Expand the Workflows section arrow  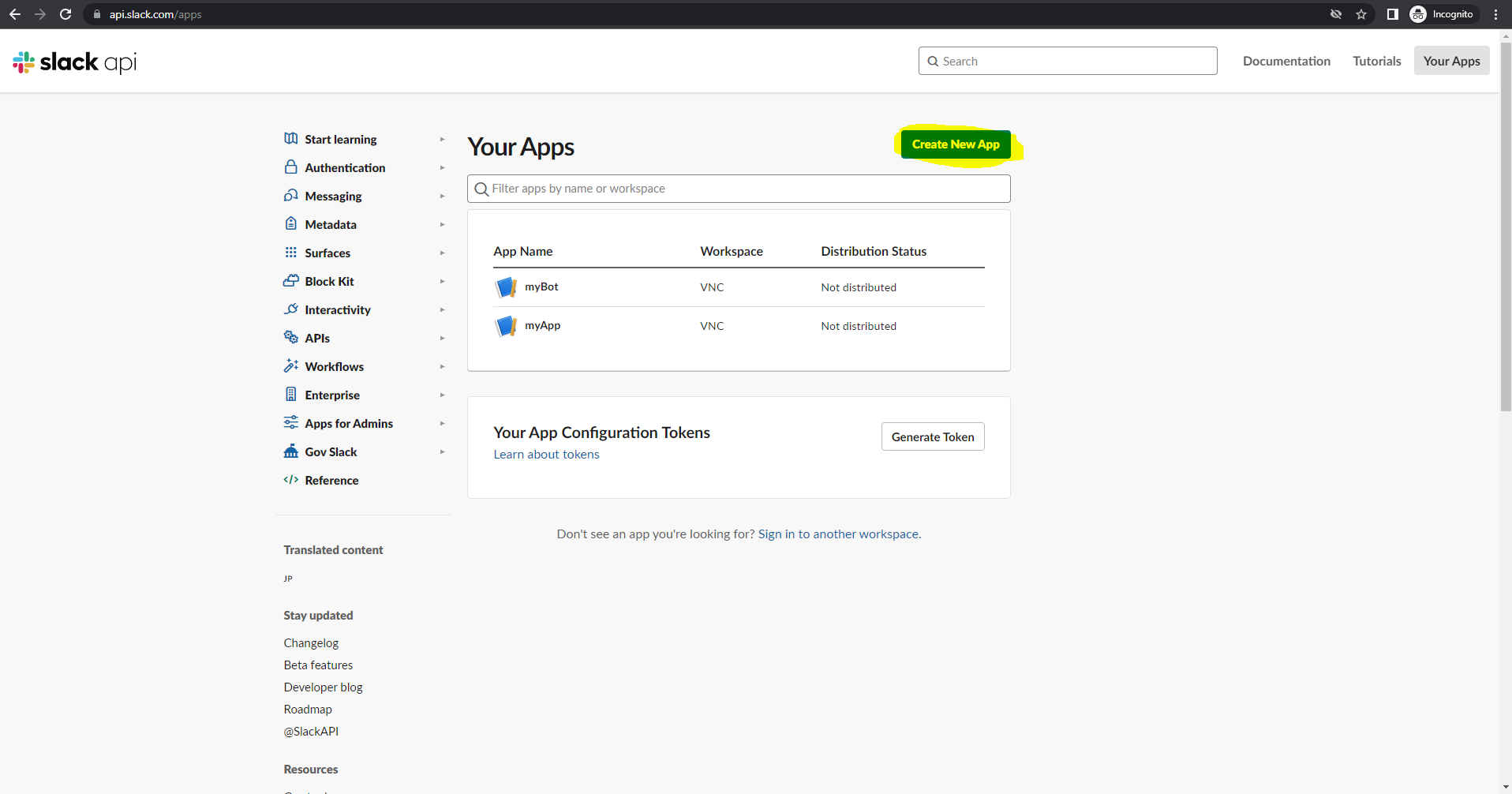443,366
